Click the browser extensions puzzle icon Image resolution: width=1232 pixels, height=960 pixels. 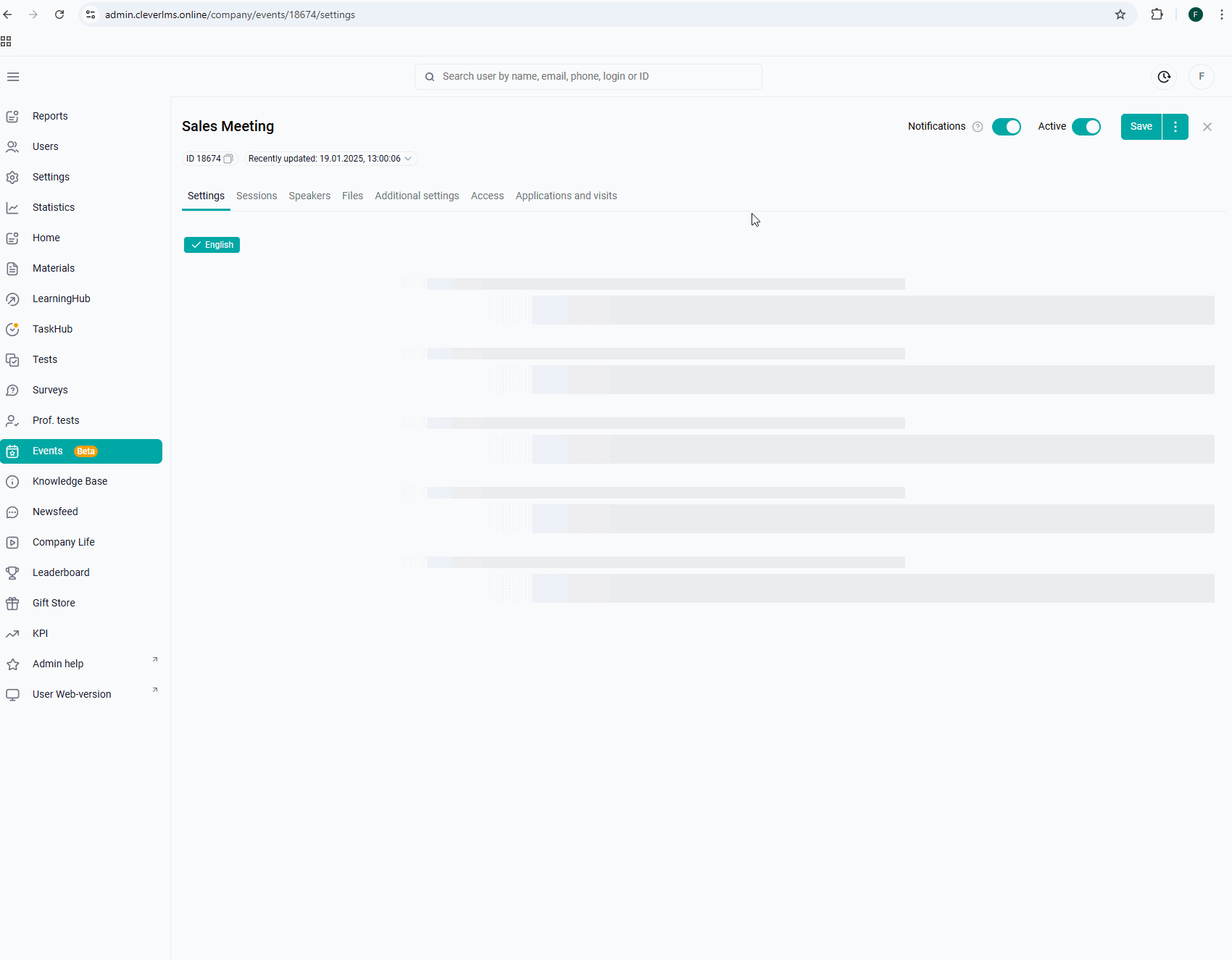(x=1157, y=14)
